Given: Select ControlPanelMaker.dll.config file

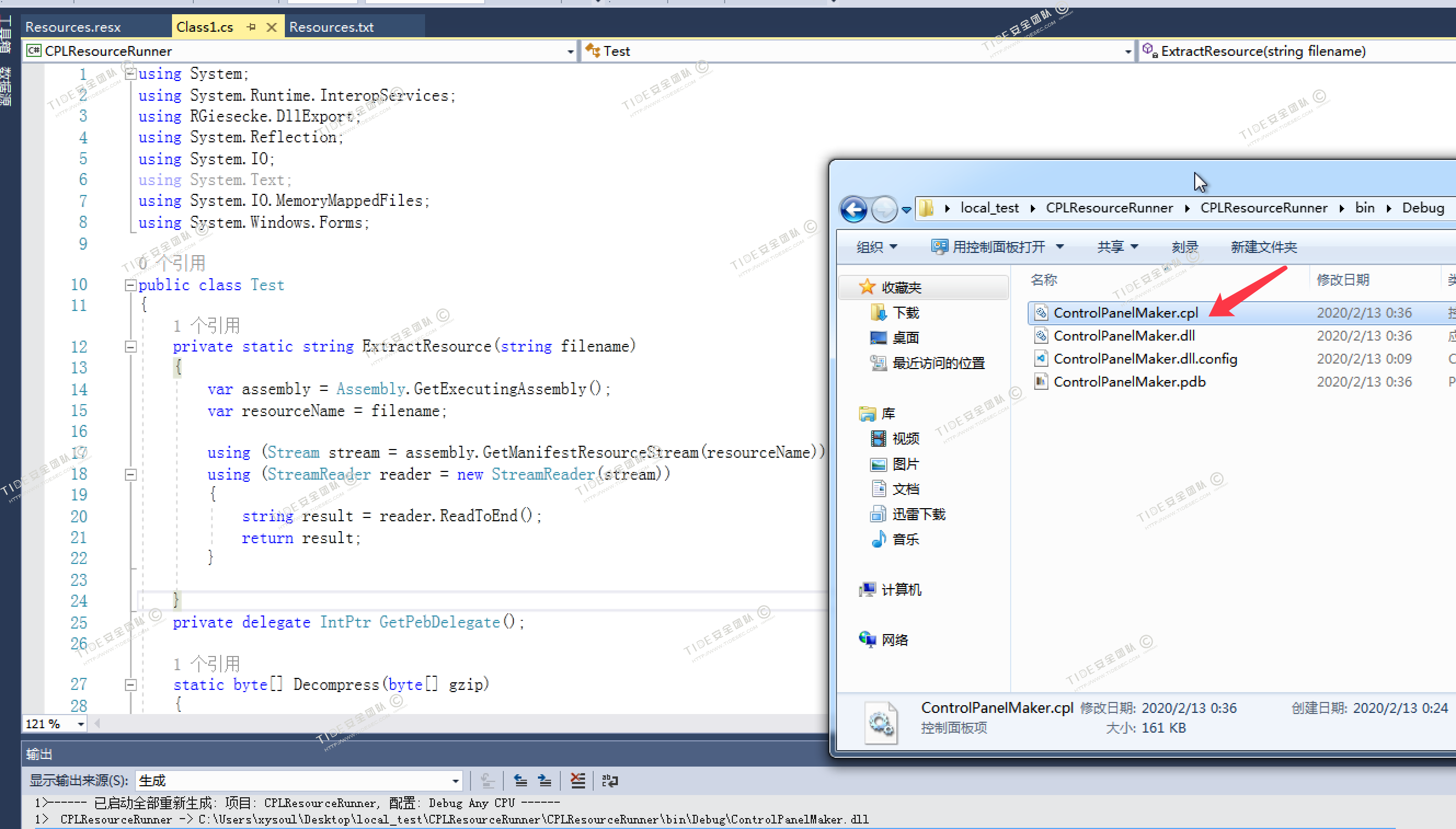Looking at the screenshot, I should click(1144, 359).
